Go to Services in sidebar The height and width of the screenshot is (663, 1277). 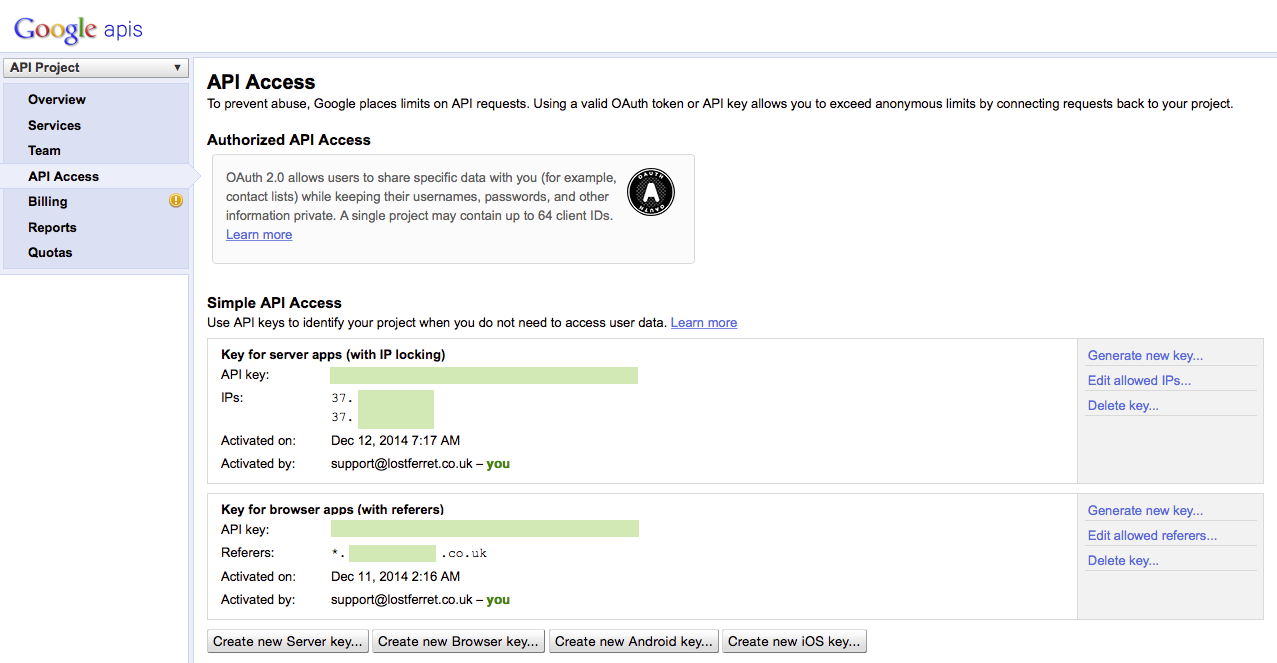coord(54,125)
